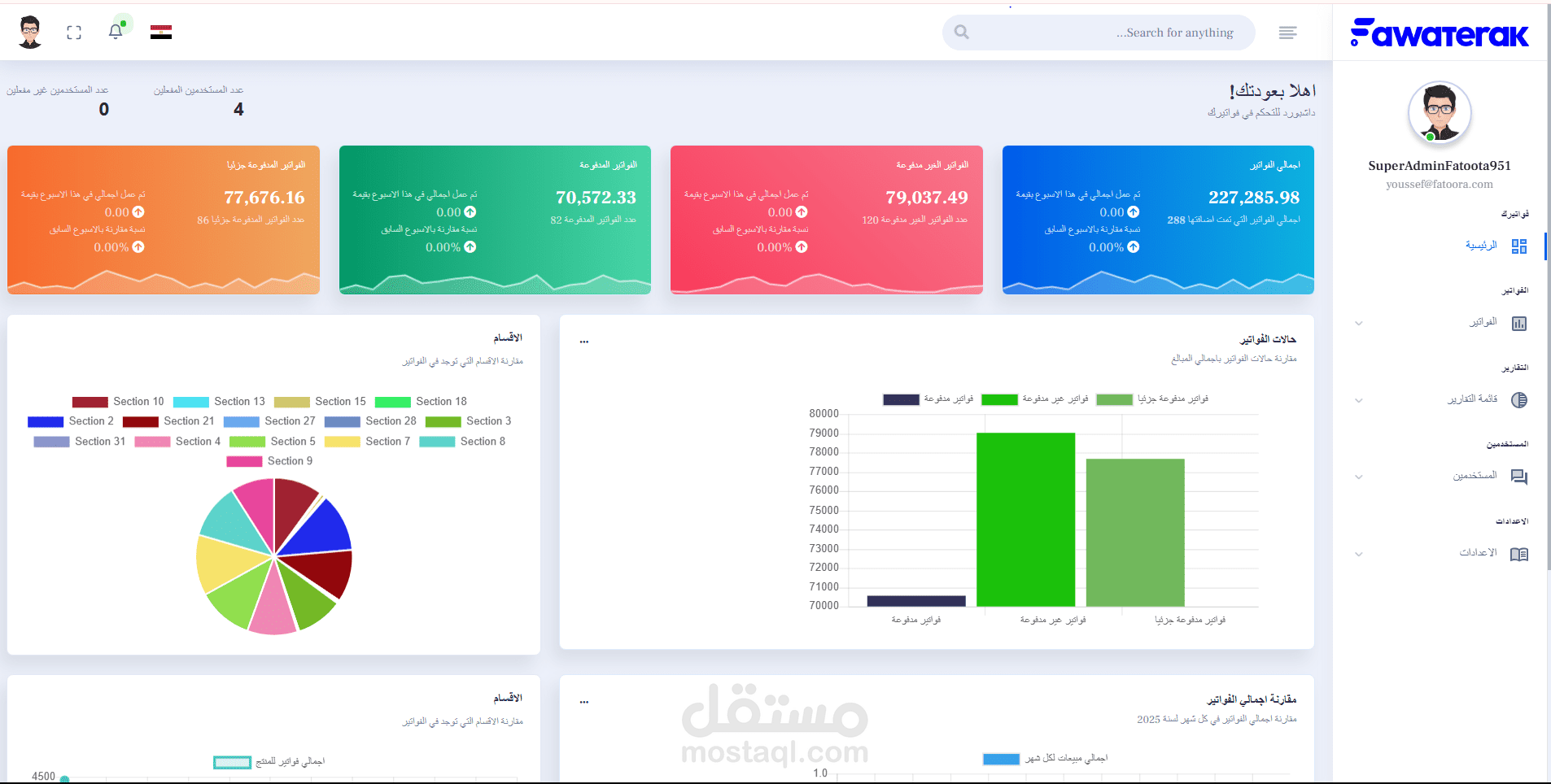
Task: Click the 227,285.98 total invoices value
Action: pyautogui.click(x=1254, y=198)
